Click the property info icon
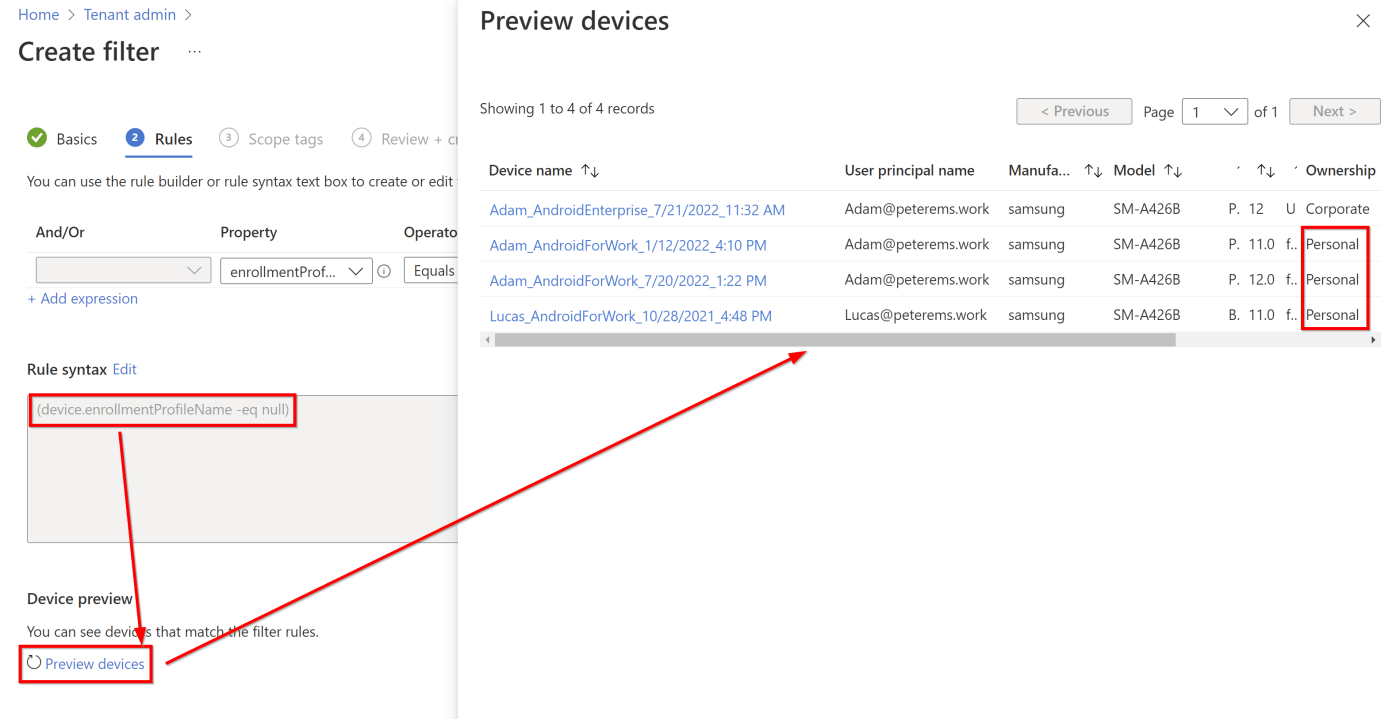The width and height of the screenshot is (1400, 719). tap(384, 271)
